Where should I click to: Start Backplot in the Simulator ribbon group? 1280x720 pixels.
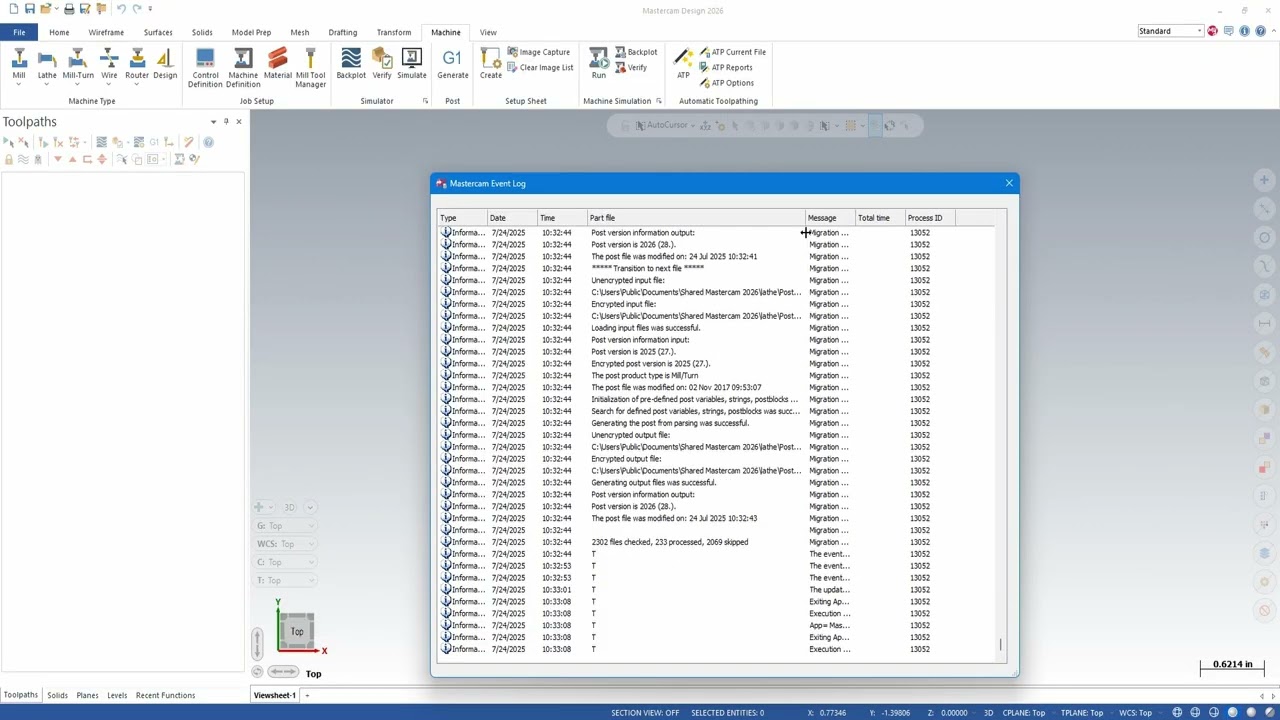(x=351, y=64)
